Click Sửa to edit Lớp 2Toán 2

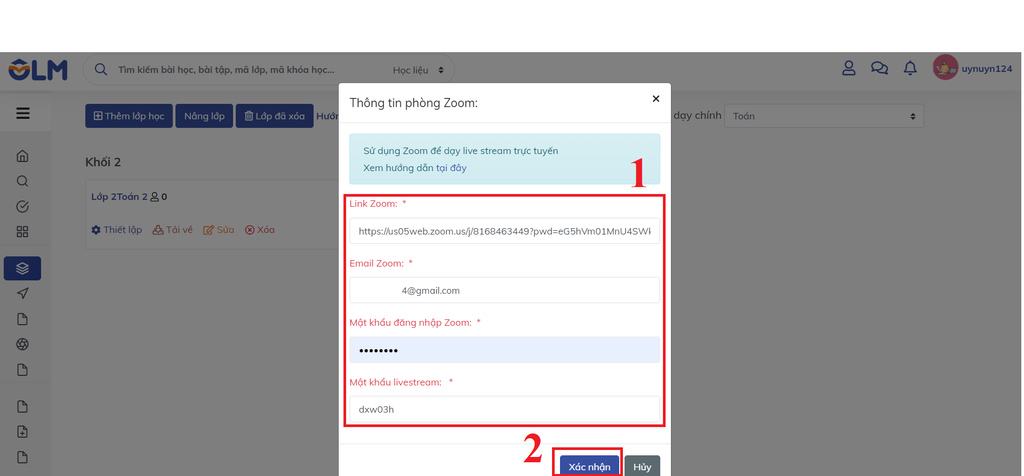click(219, 230)
